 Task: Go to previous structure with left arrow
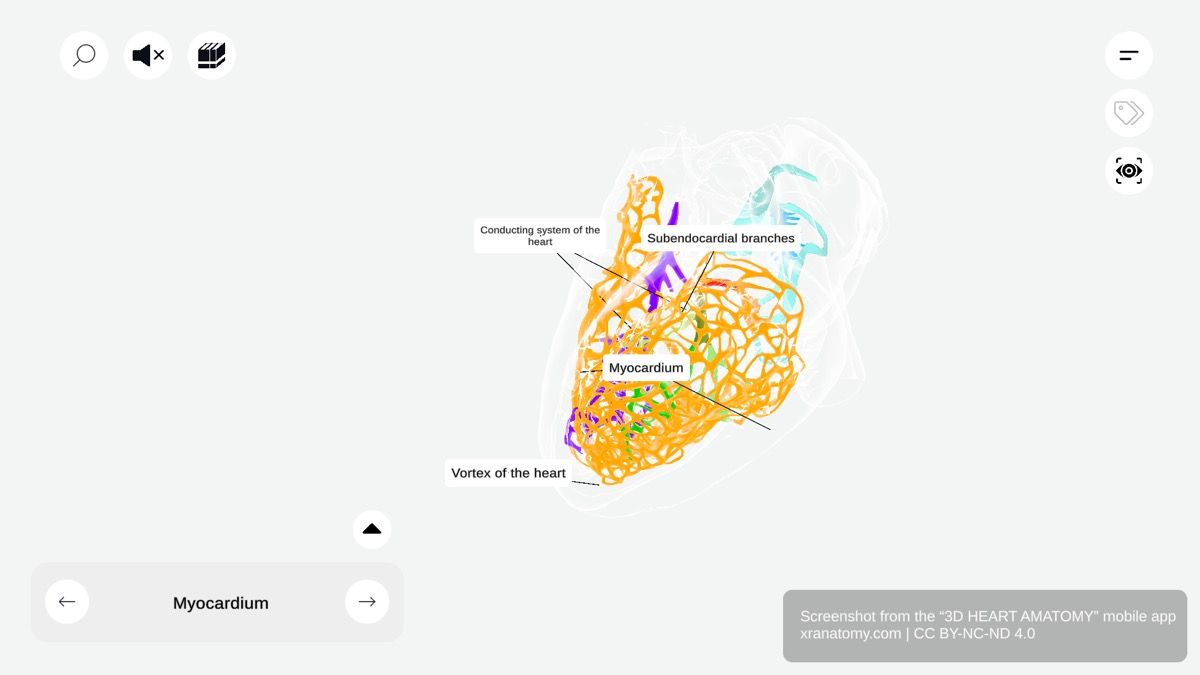pos(67,601)
